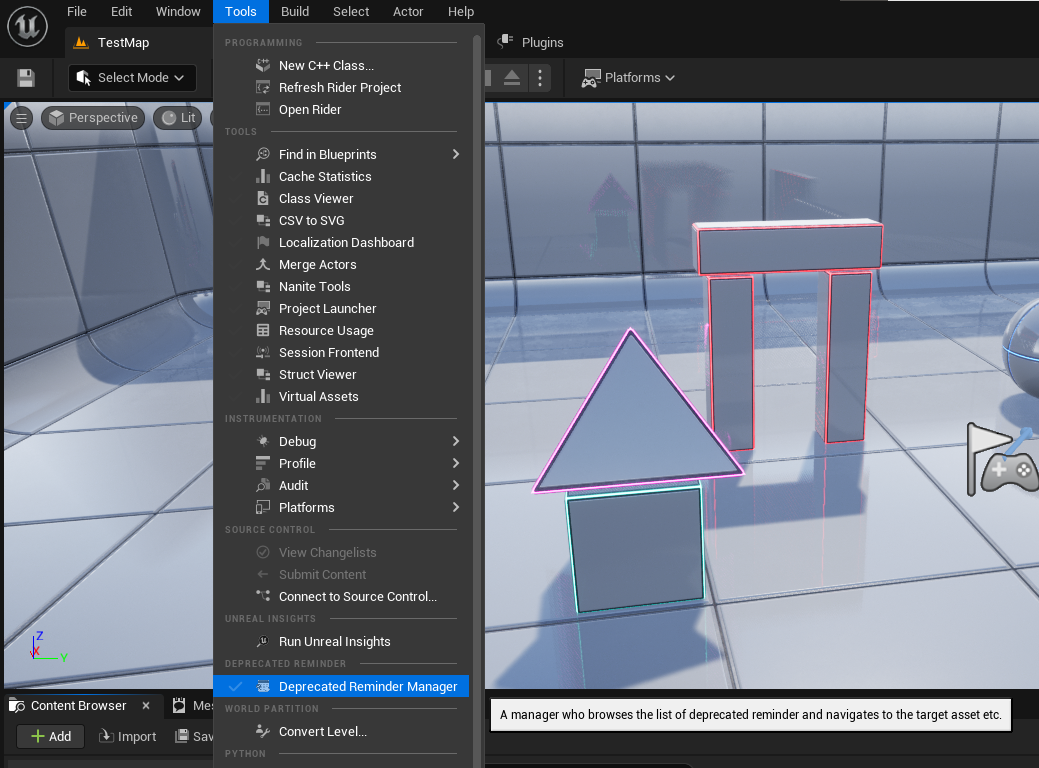Close the Tools menu via its header
Viewport: 1039px width, 768px height.
pos(241,11)
